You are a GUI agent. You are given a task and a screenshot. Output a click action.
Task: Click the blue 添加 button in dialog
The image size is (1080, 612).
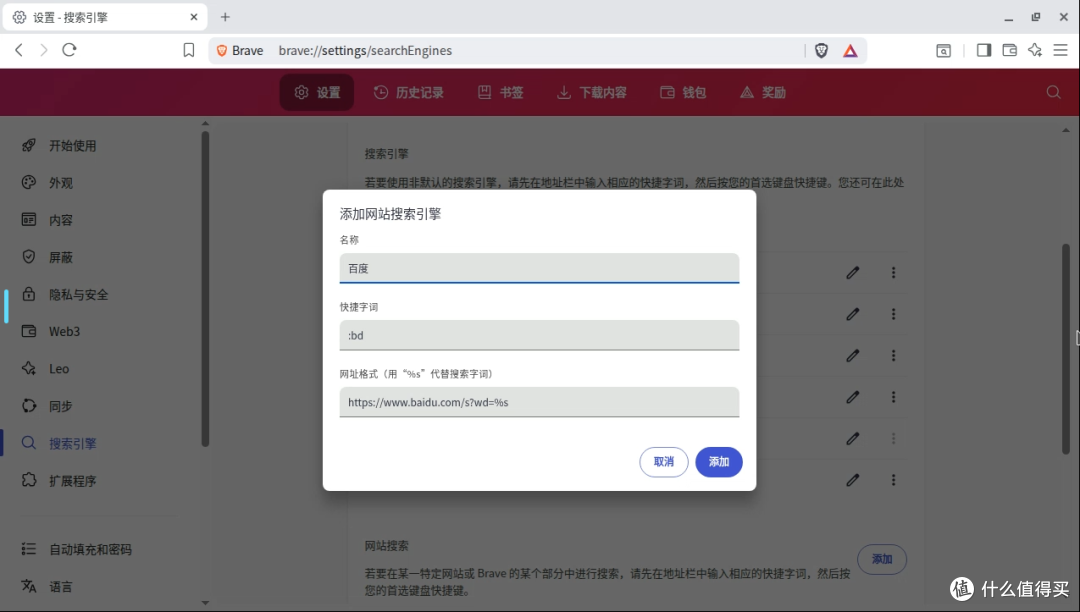pos(718,462)
